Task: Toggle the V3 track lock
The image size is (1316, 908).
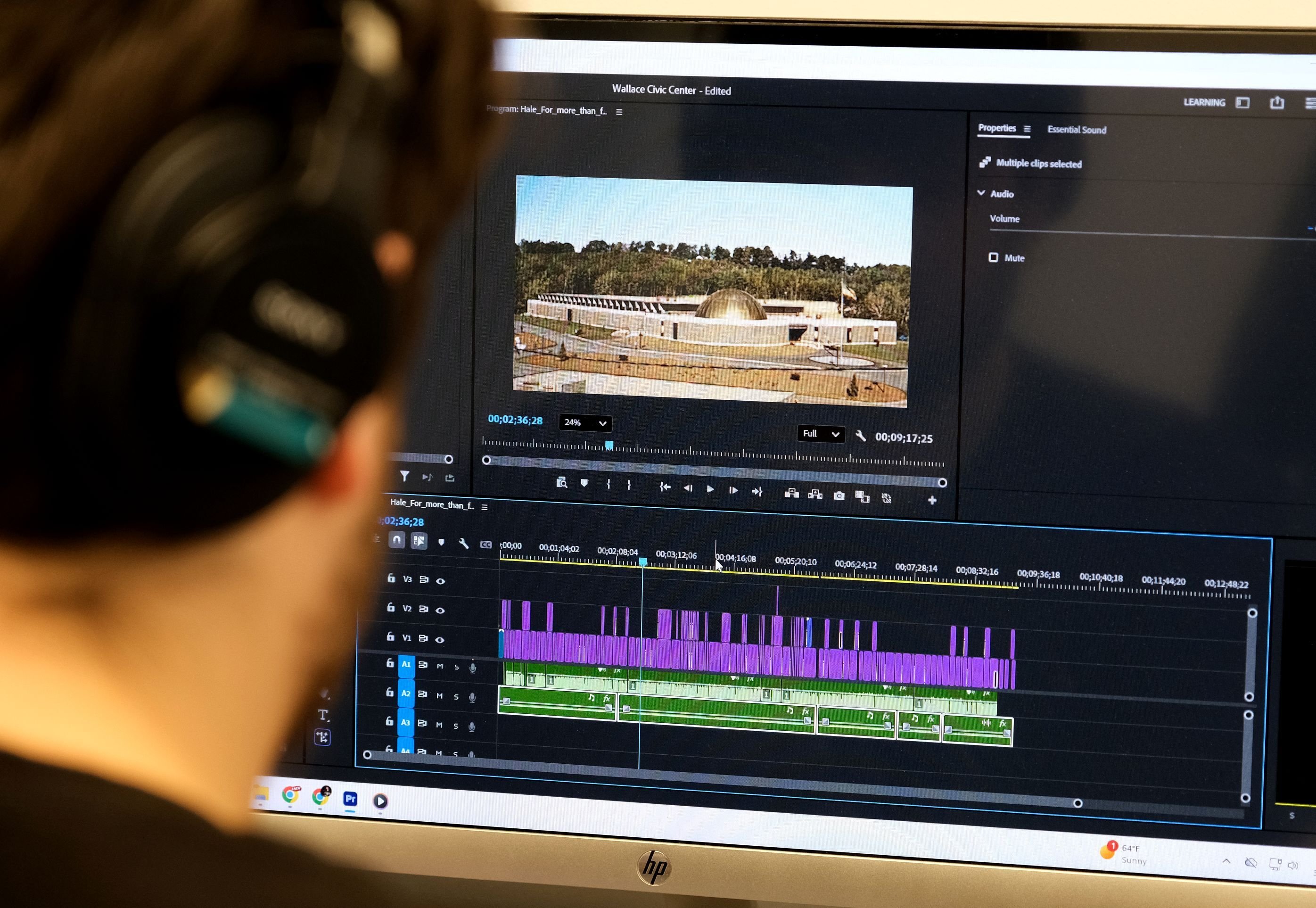Action: 391,578
